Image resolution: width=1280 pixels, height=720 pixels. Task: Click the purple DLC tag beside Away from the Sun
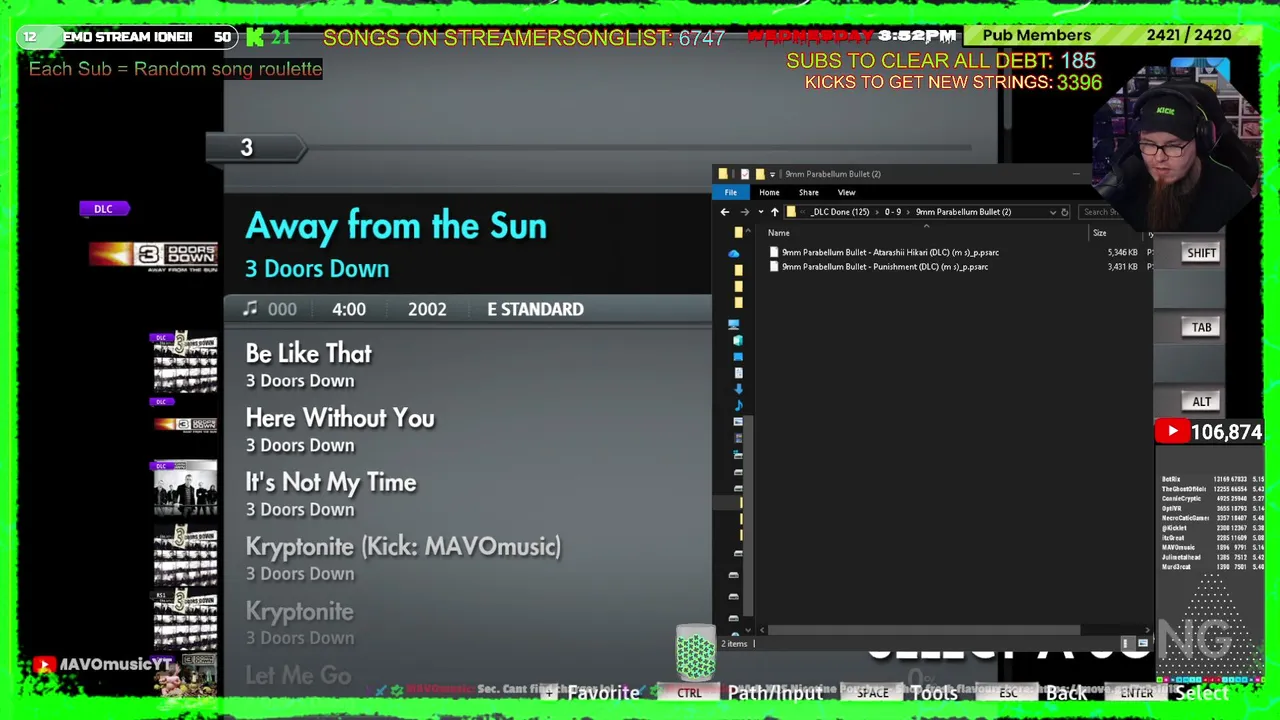104,209
